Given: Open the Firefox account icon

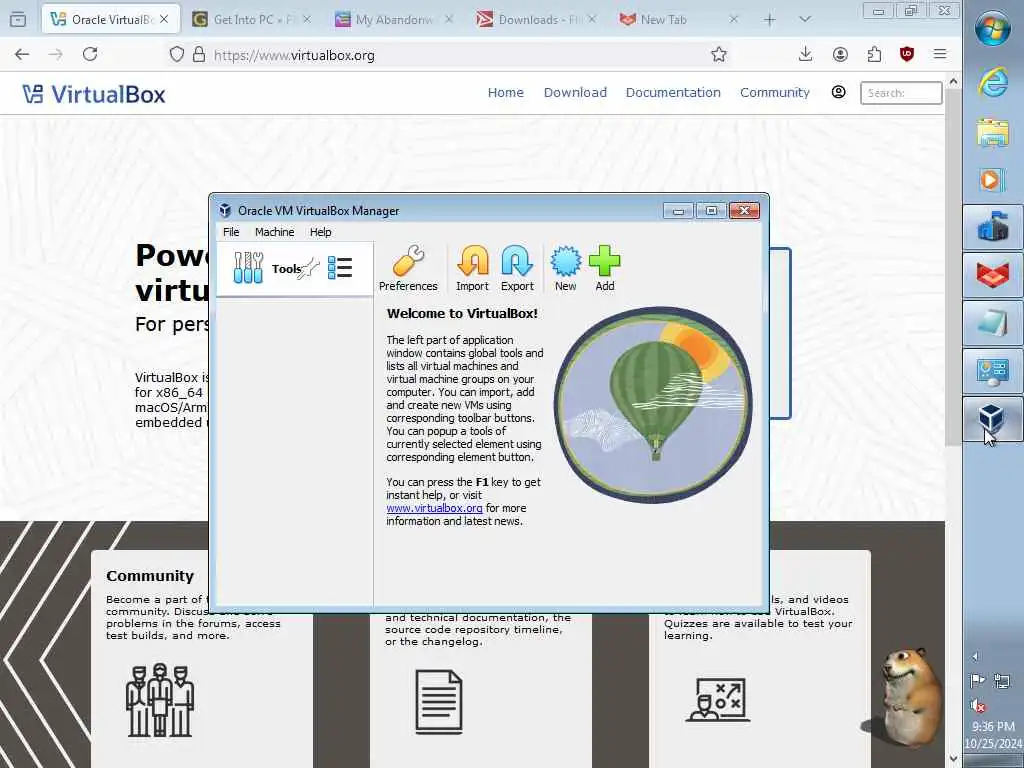Looking at the screenshot, I should point(840,55).
